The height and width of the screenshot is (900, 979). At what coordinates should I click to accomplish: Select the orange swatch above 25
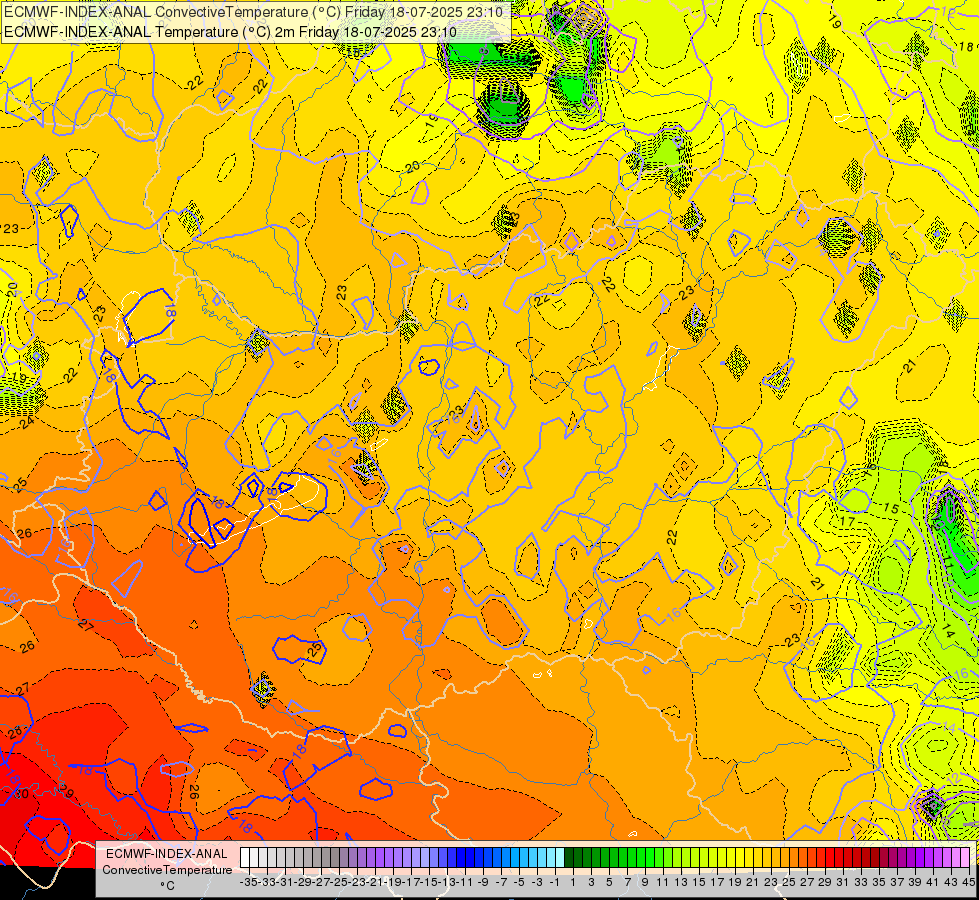click(785, 857)
